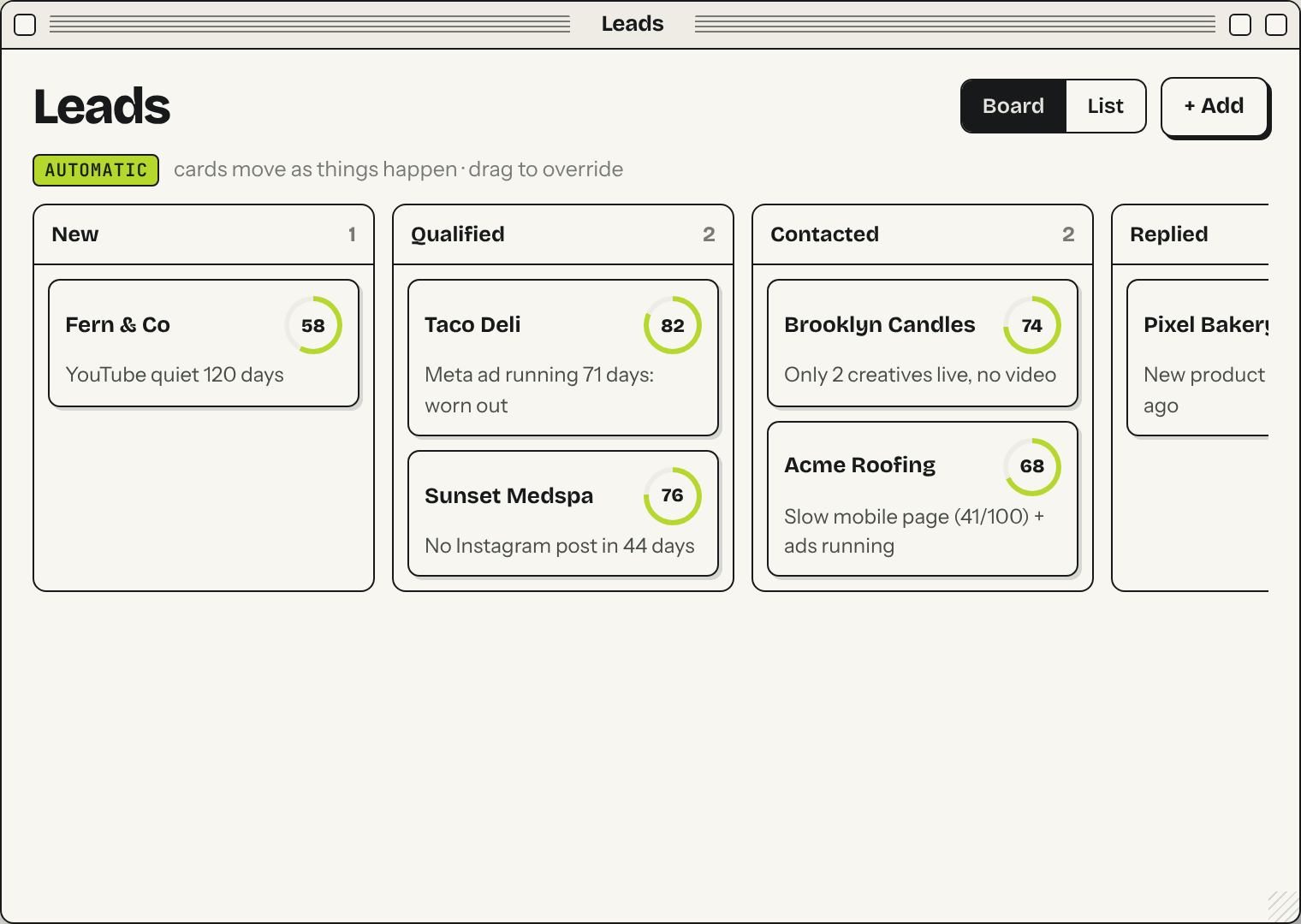Image resolution: width=1301 pixels, height=924 pixels.
Task: Open the Fern & Co lead card
Action: (x=204, y=343)
